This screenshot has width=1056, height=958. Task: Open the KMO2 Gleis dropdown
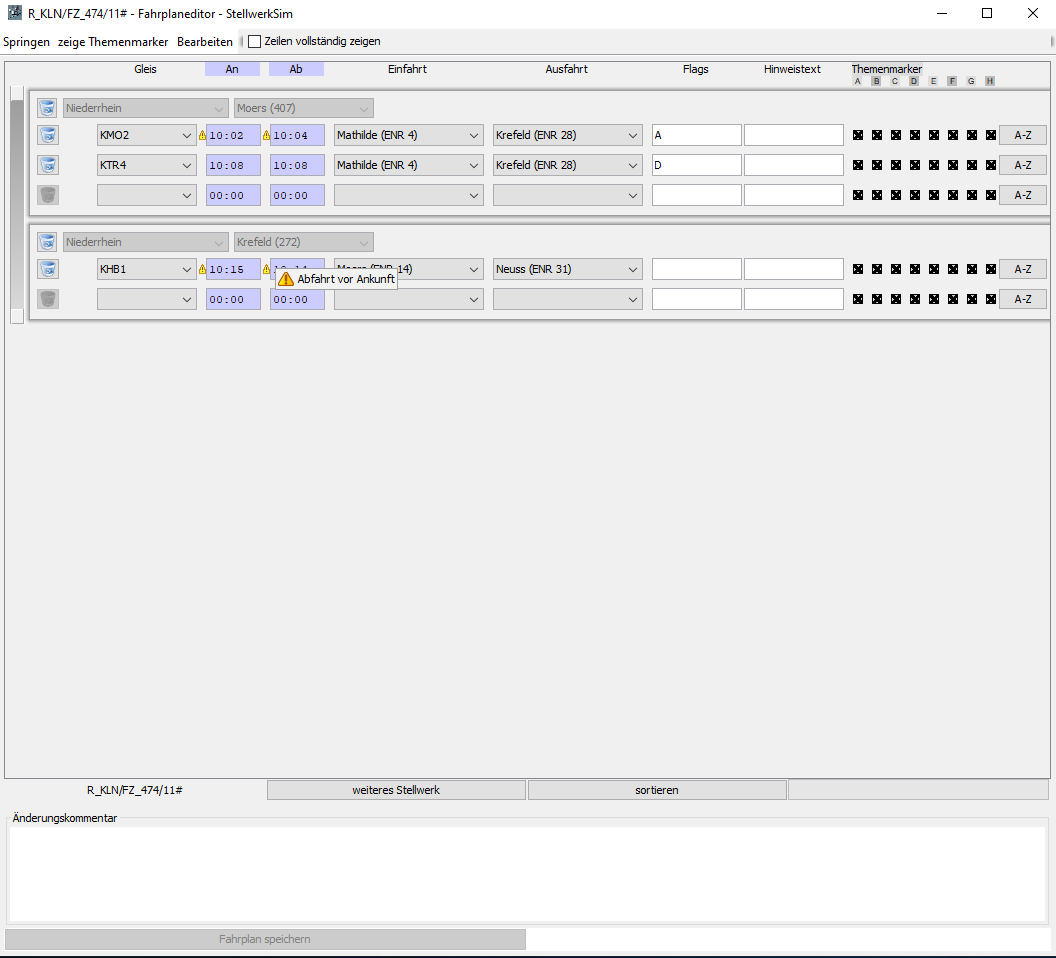point(187,136)
